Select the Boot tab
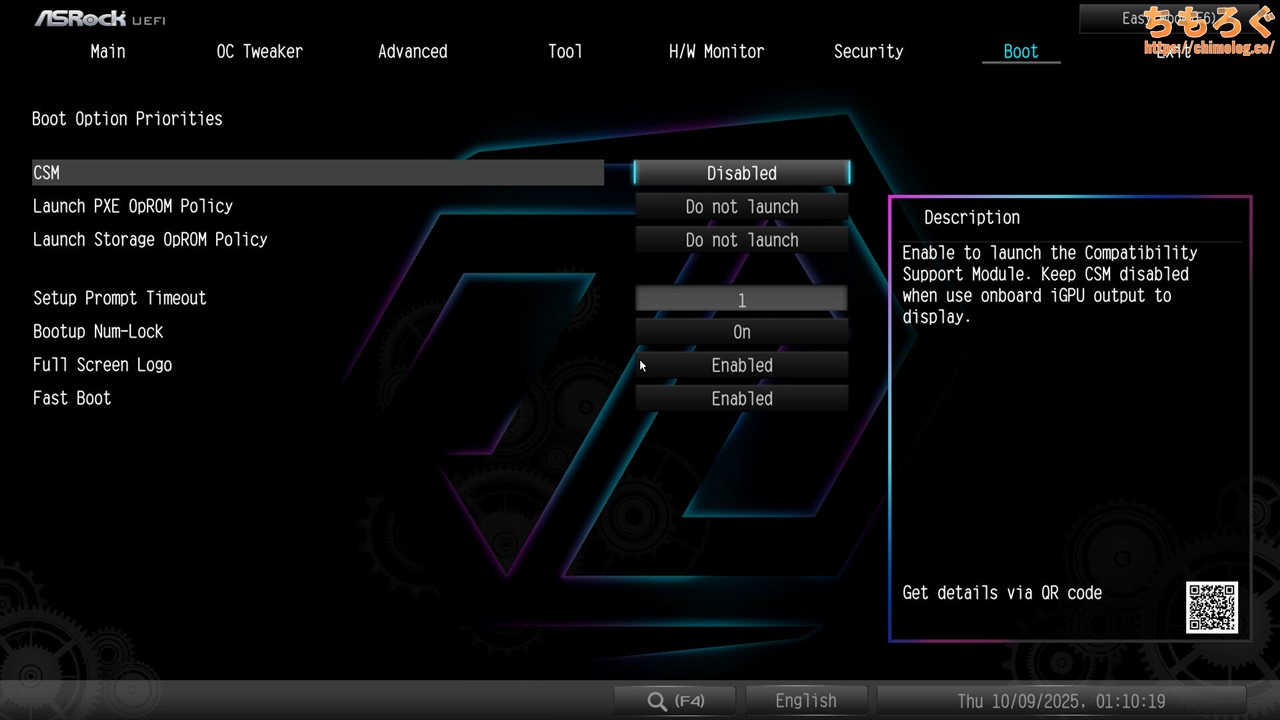 click(x=1020, y=52)
